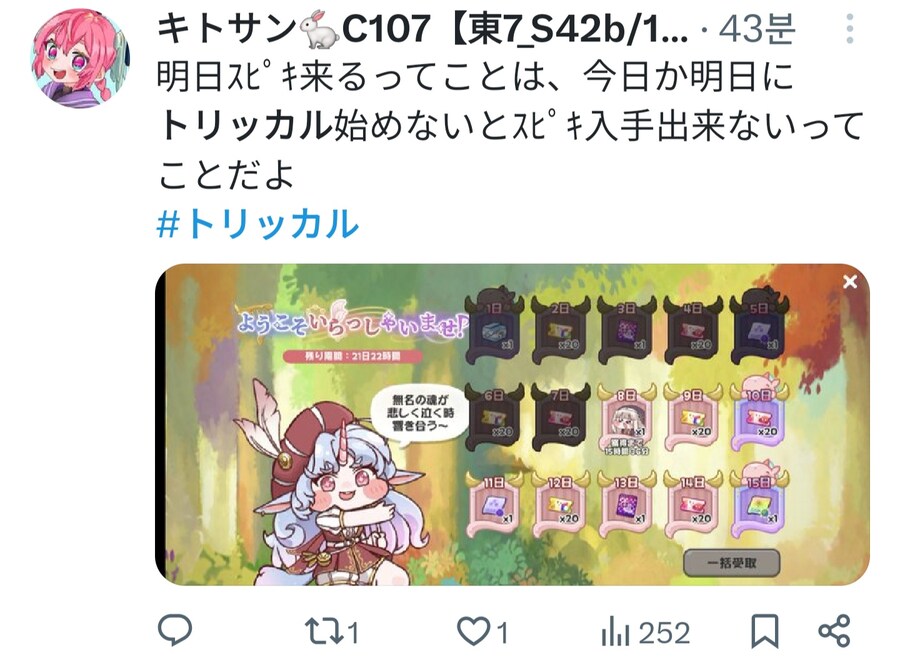Select the 1日 reward tile

tap(495, 329)
